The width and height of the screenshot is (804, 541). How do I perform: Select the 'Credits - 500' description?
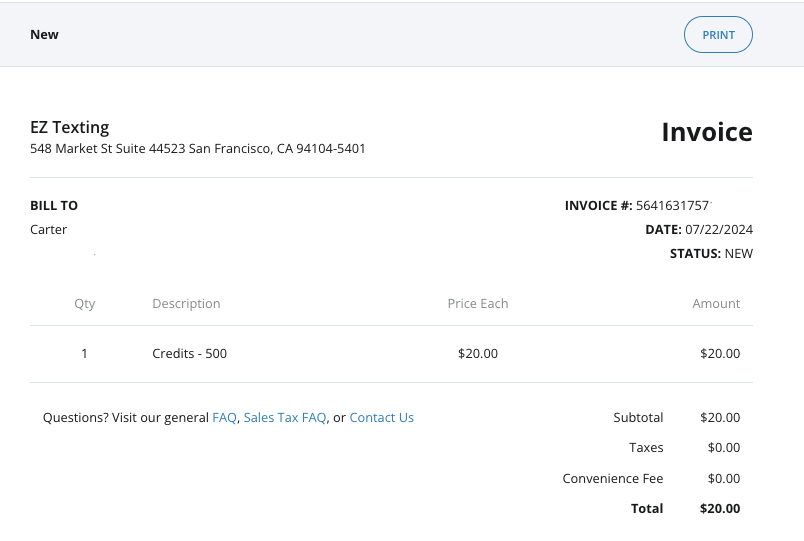189,353
